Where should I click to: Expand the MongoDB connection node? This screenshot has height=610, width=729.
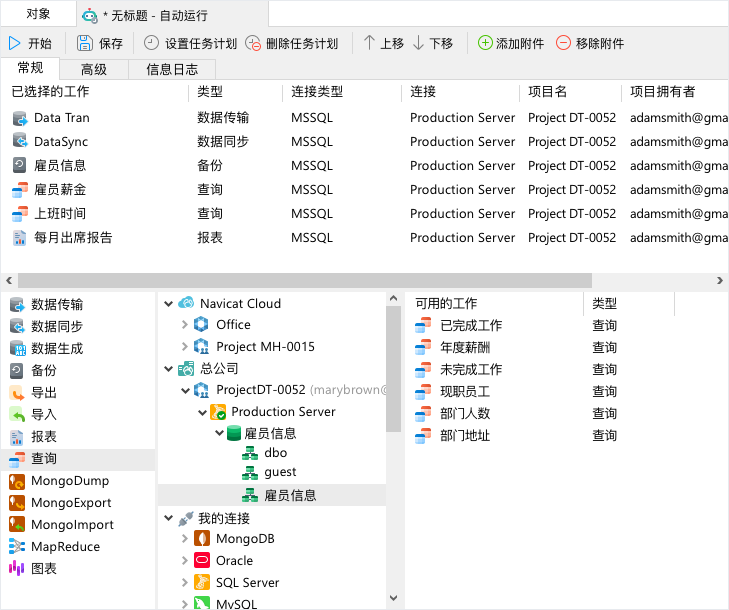click(x=185, y=539)
